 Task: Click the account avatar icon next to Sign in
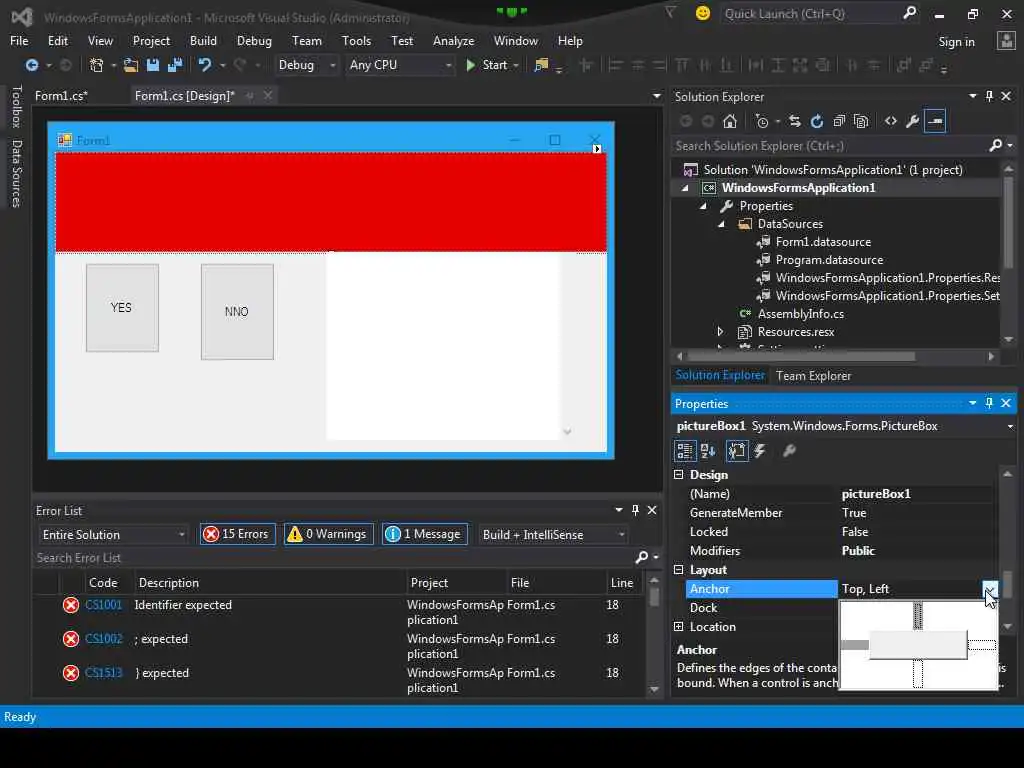(1006, 40)
